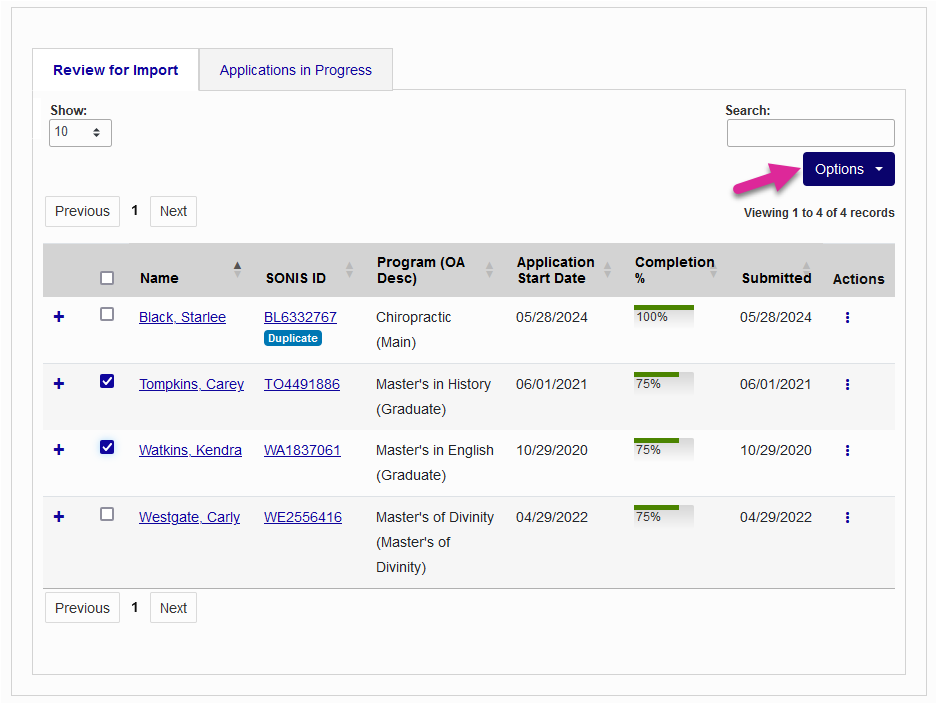Open actions menu for Carly Westgate row
The width and height of the screenshot is (936, 703).
coord(847,518)
